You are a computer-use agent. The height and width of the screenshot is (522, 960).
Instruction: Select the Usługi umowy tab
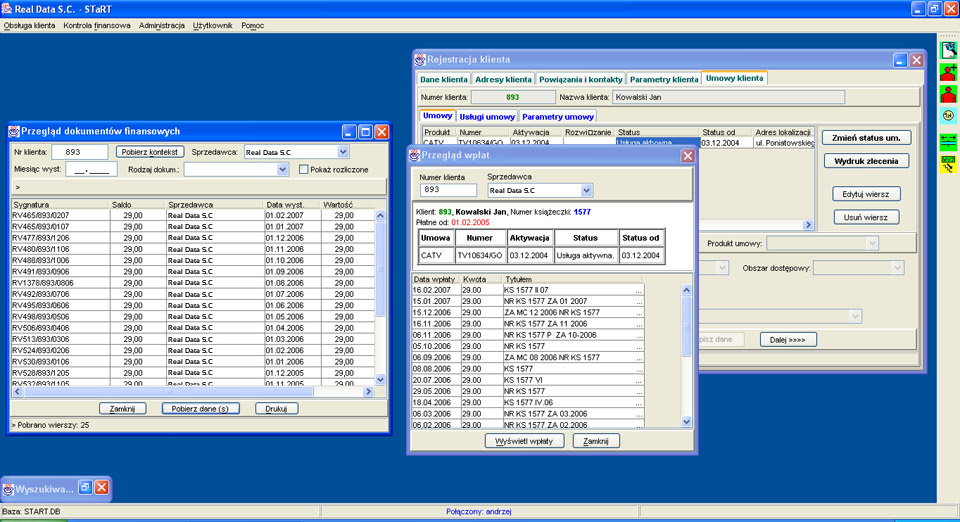point(487,117)
